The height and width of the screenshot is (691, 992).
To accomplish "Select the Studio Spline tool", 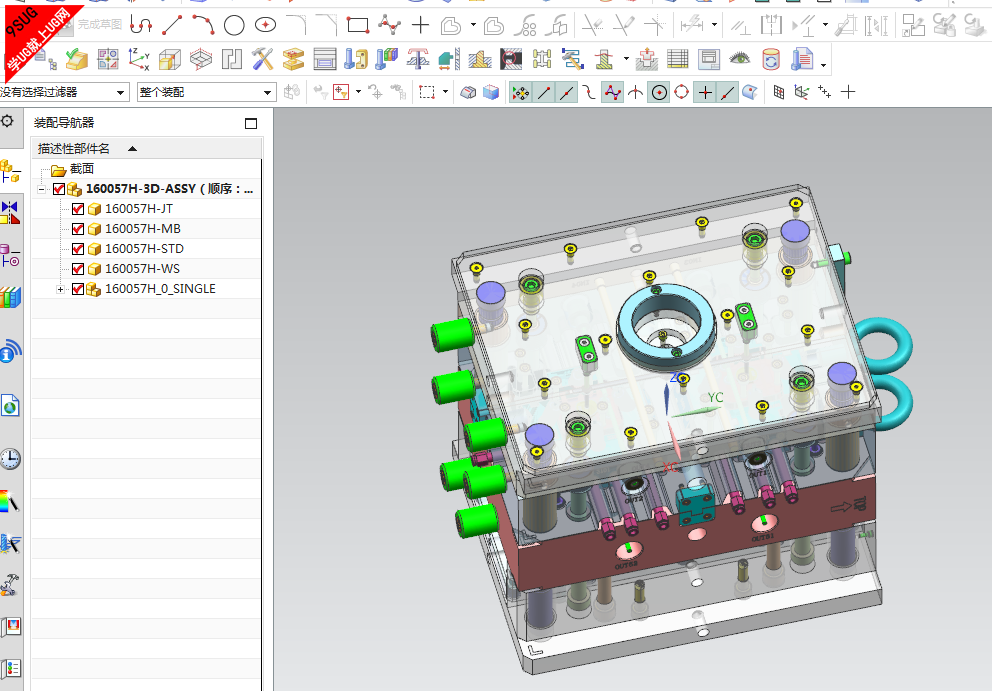I will [389, 25].
